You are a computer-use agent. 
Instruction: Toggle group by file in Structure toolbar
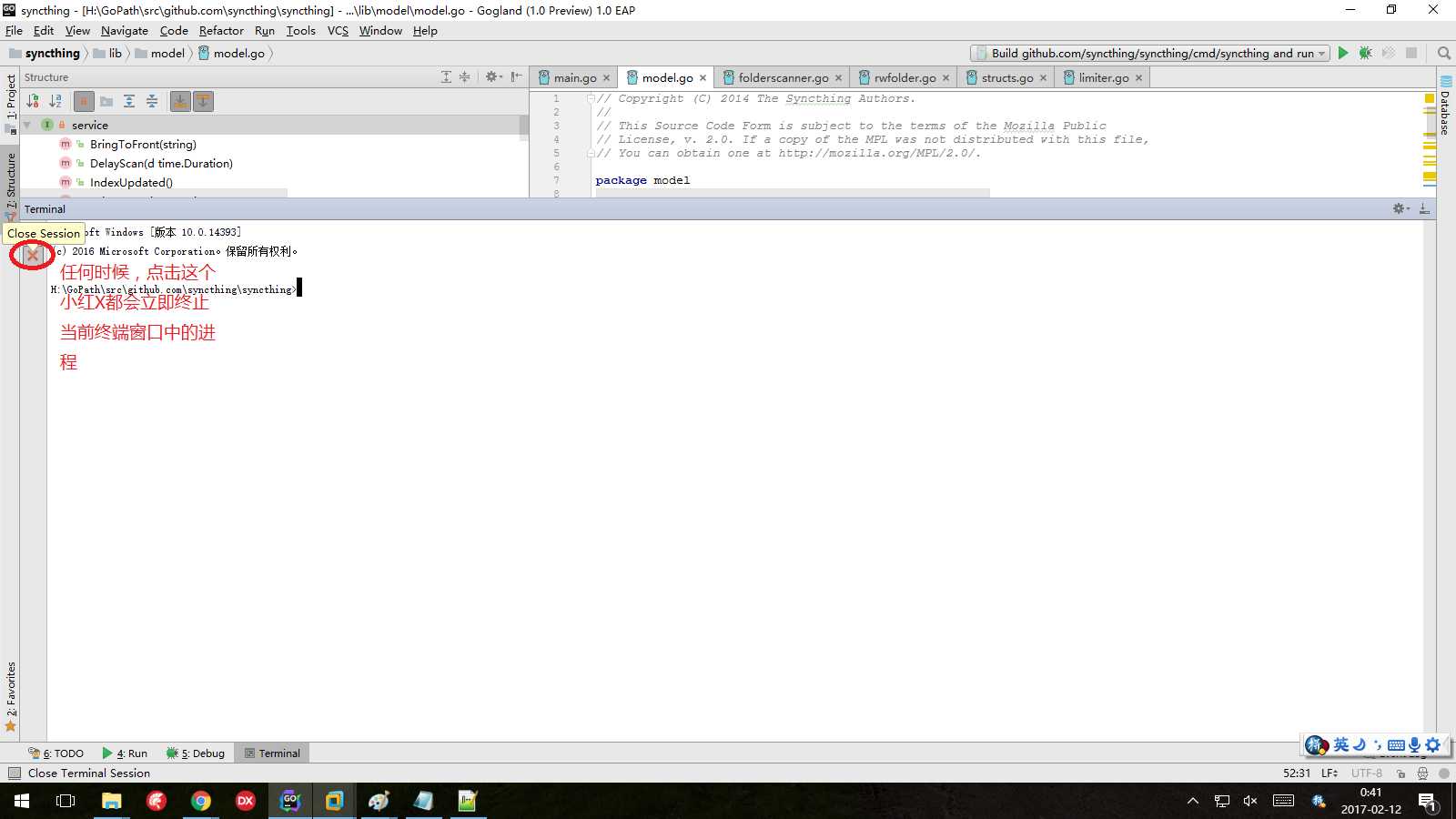[x=106, y=101]
